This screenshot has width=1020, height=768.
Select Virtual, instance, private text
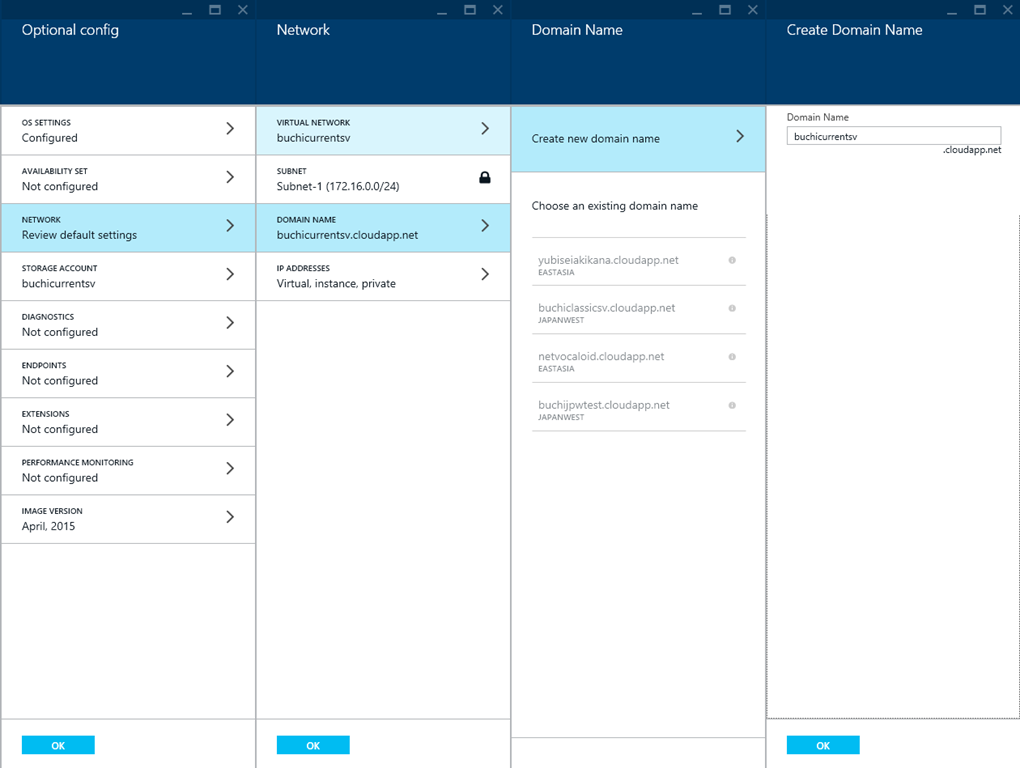[x=336, y=284]
